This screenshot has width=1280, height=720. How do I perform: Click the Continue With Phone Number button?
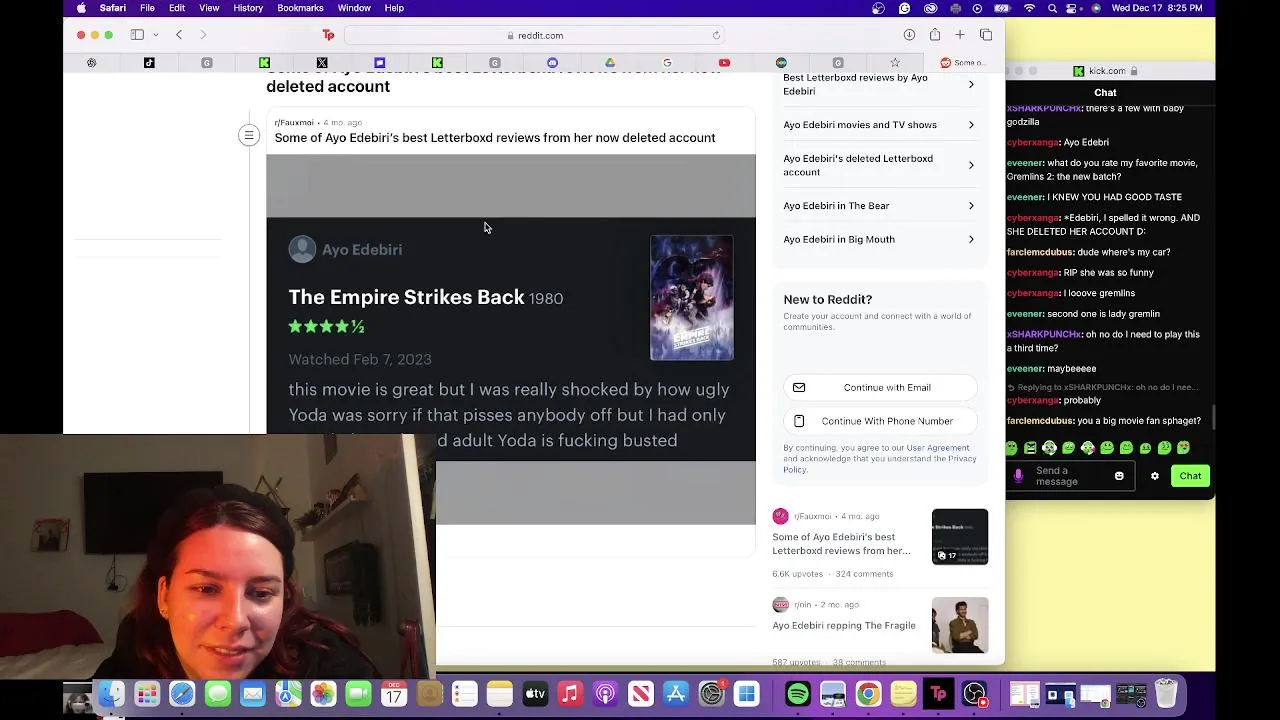coord(880,422)
